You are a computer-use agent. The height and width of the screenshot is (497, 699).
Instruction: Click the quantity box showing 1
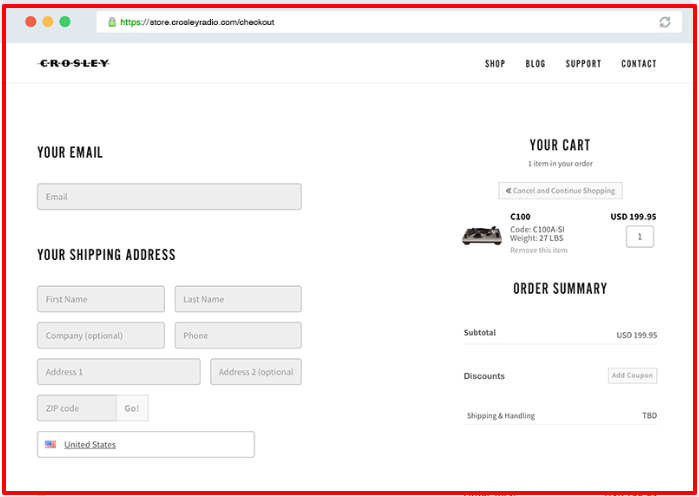(640, 237)
